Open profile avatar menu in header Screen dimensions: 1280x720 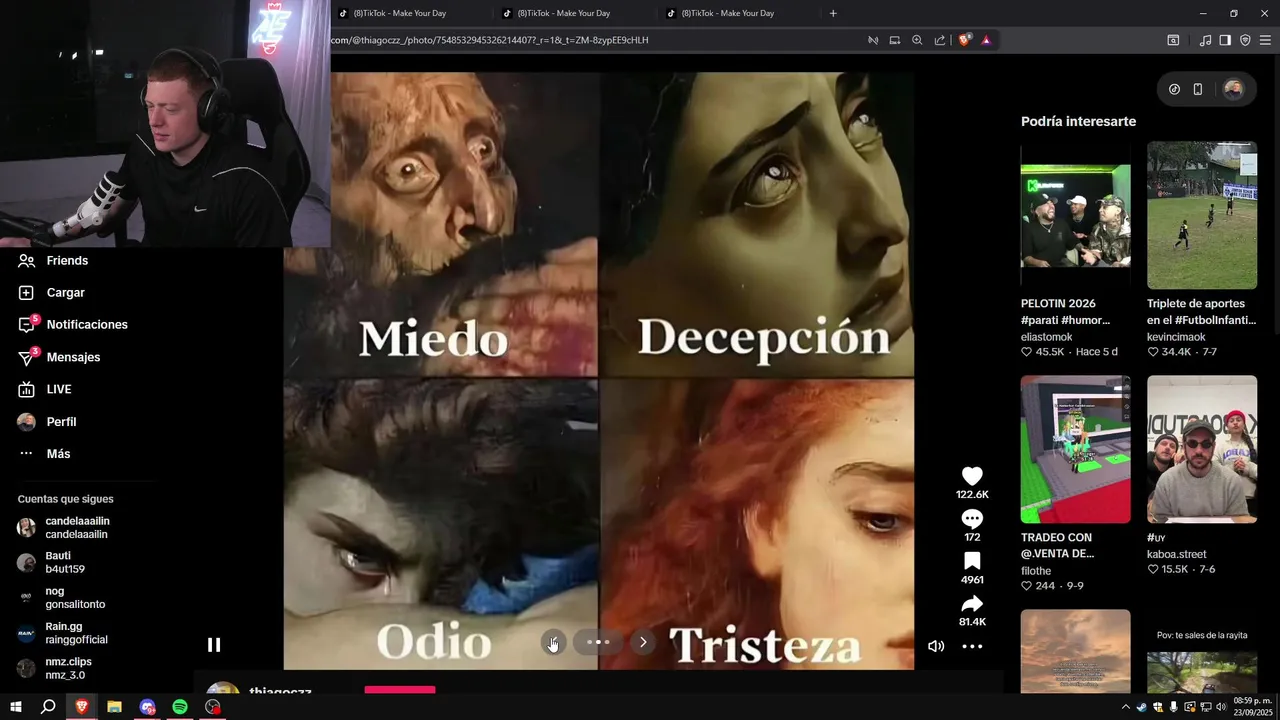point(1233,89)
